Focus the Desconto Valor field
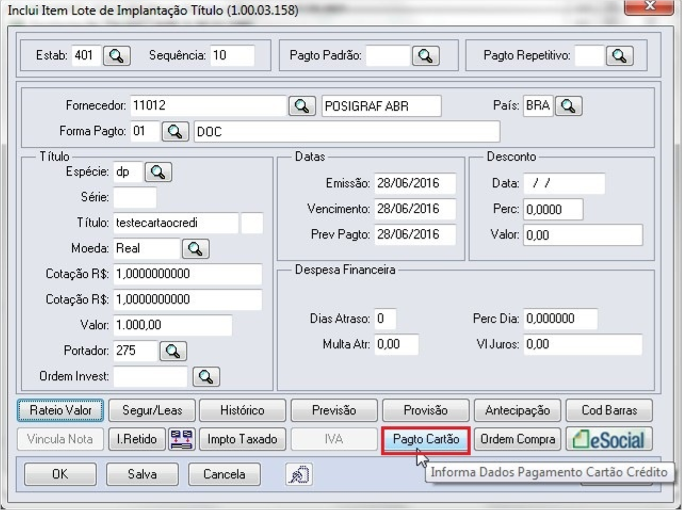682x510 pixels. [583, 235]
